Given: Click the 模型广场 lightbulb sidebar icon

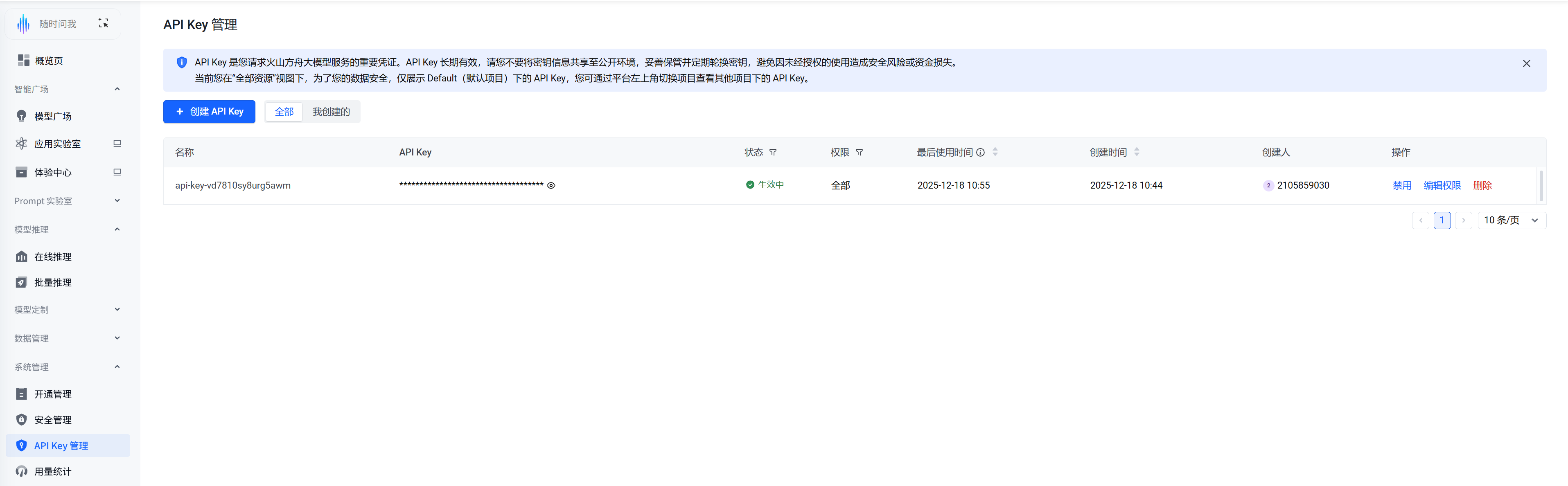Looking at the screenshot, I should point(21,116).
